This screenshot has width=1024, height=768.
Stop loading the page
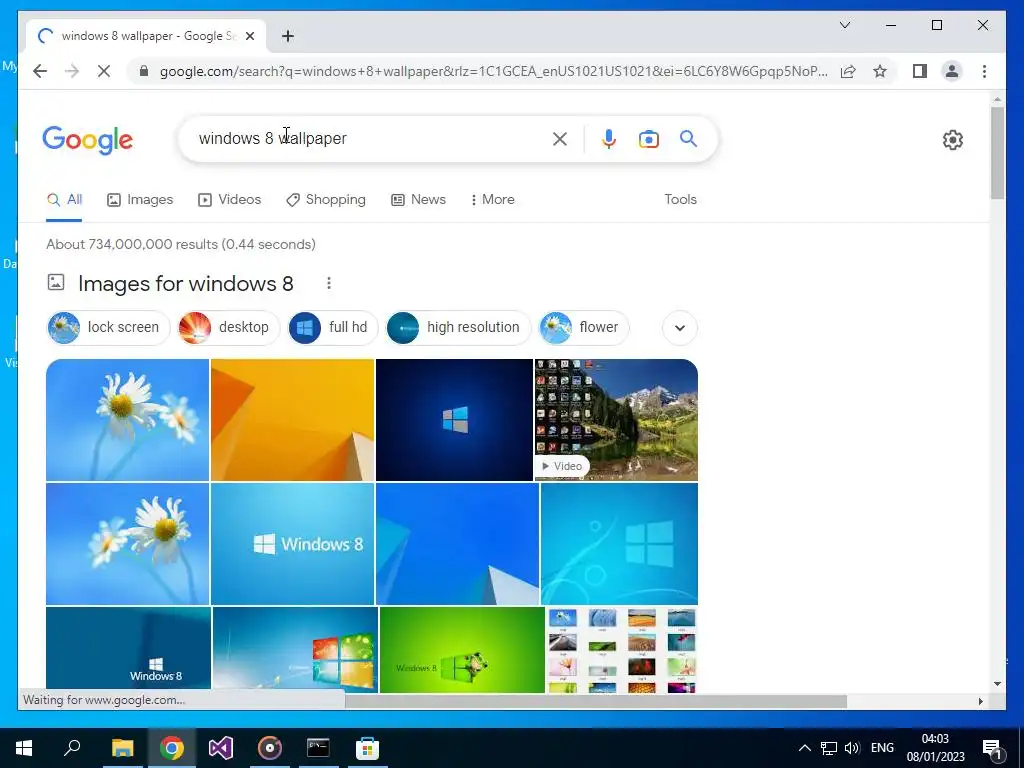click(x=104, y=71)
